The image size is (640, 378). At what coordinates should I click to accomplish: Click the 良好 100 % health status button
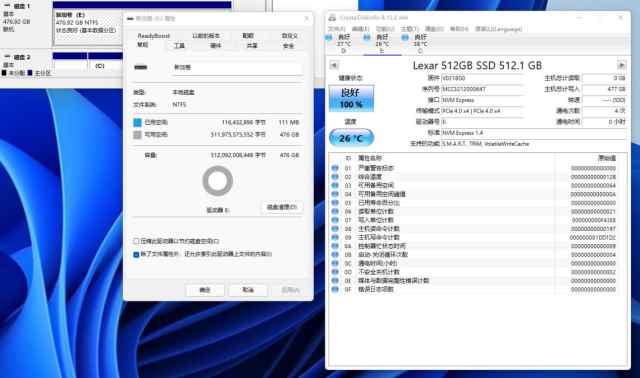click(x=351, y=98)
